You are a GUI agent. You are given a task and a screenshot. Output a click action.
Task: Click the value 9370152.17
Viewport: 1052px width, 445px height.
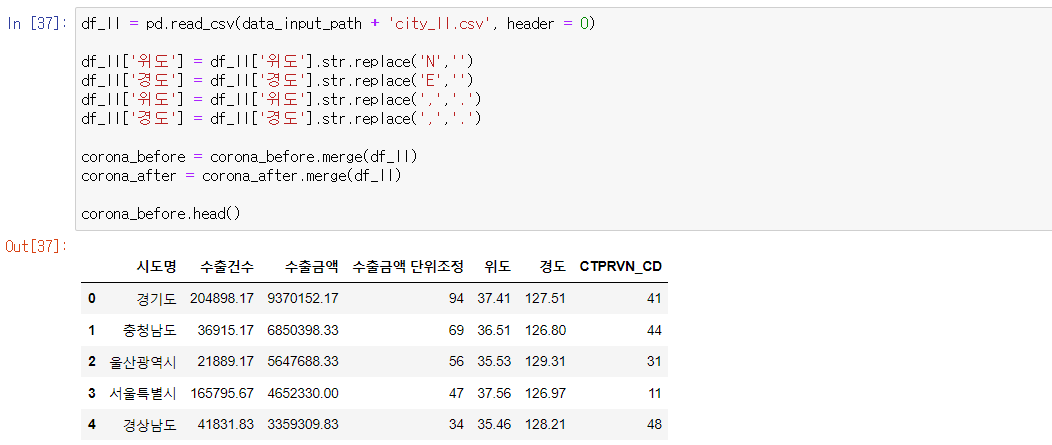tap(303, 299)
